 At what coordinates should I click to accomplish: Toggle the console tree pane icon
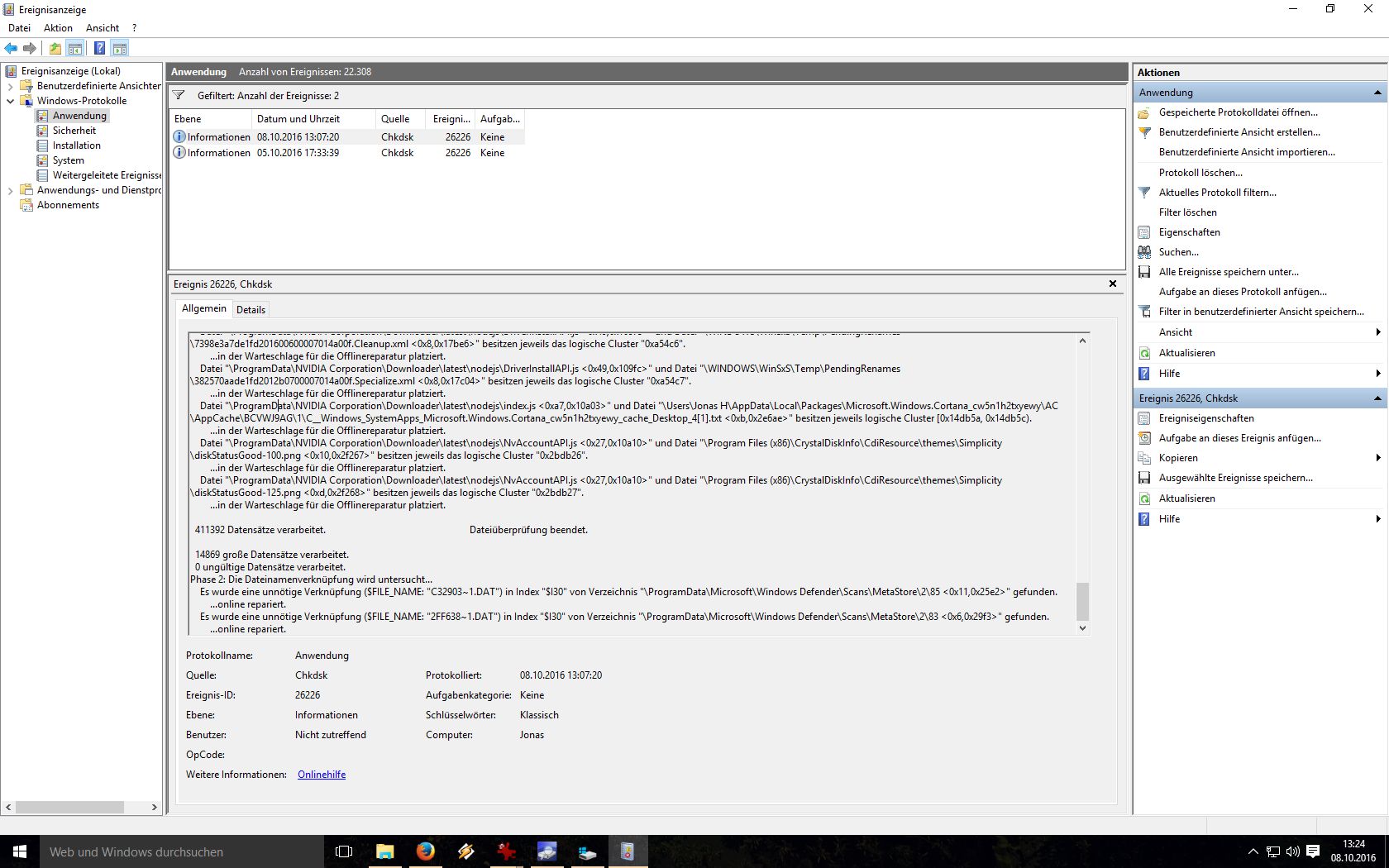click(75, 49)
